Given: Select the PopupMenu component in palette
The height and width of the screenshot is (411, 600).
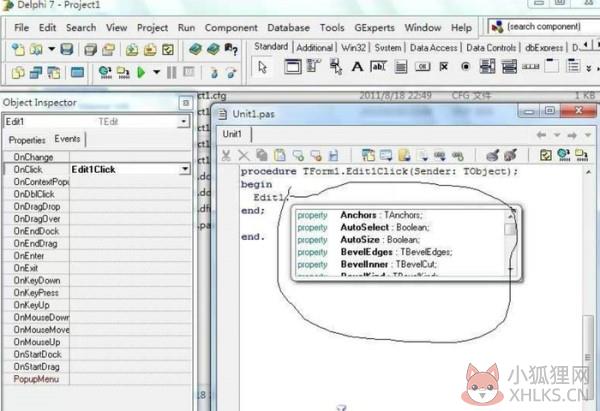Looking at the screenshot, I should pos(336,67).
